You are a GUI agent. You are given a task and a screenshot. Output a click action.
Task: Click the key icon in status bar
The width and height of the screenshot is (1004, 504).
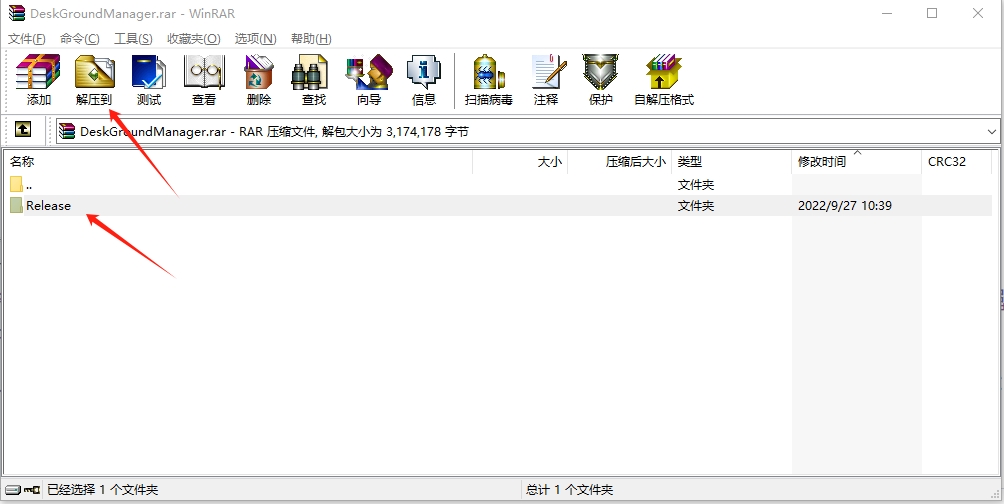click(x=31, y=490)
